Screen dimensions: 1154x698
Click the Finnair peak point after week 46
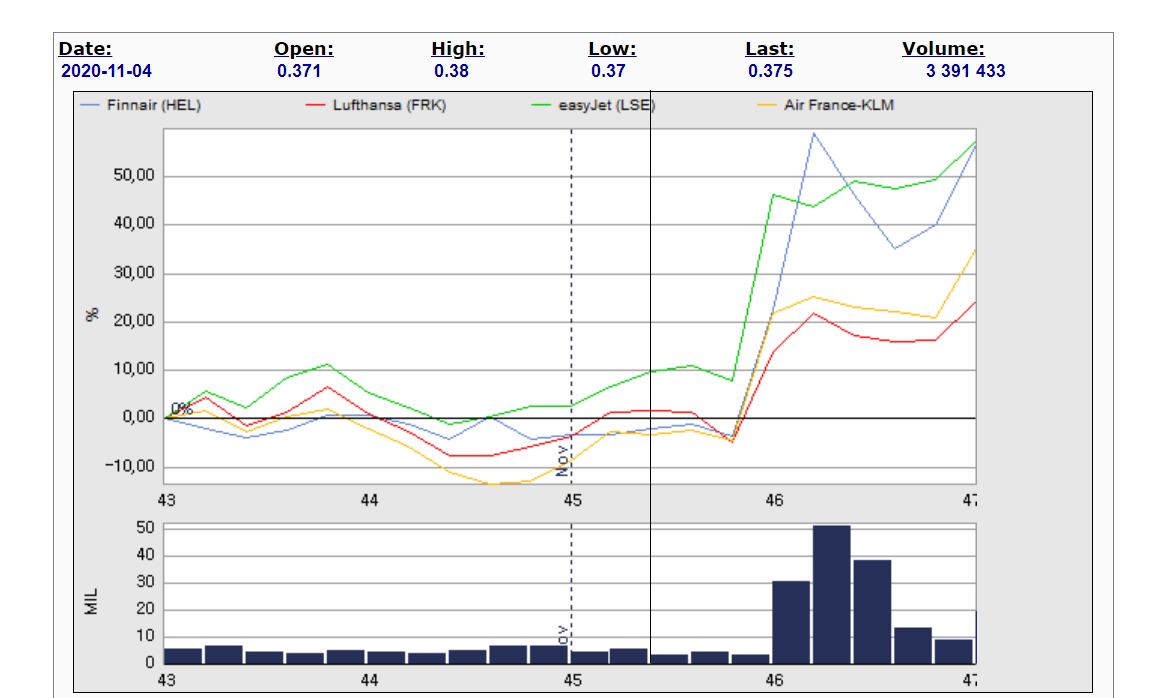pyautogui.click(x=814, y=133)
